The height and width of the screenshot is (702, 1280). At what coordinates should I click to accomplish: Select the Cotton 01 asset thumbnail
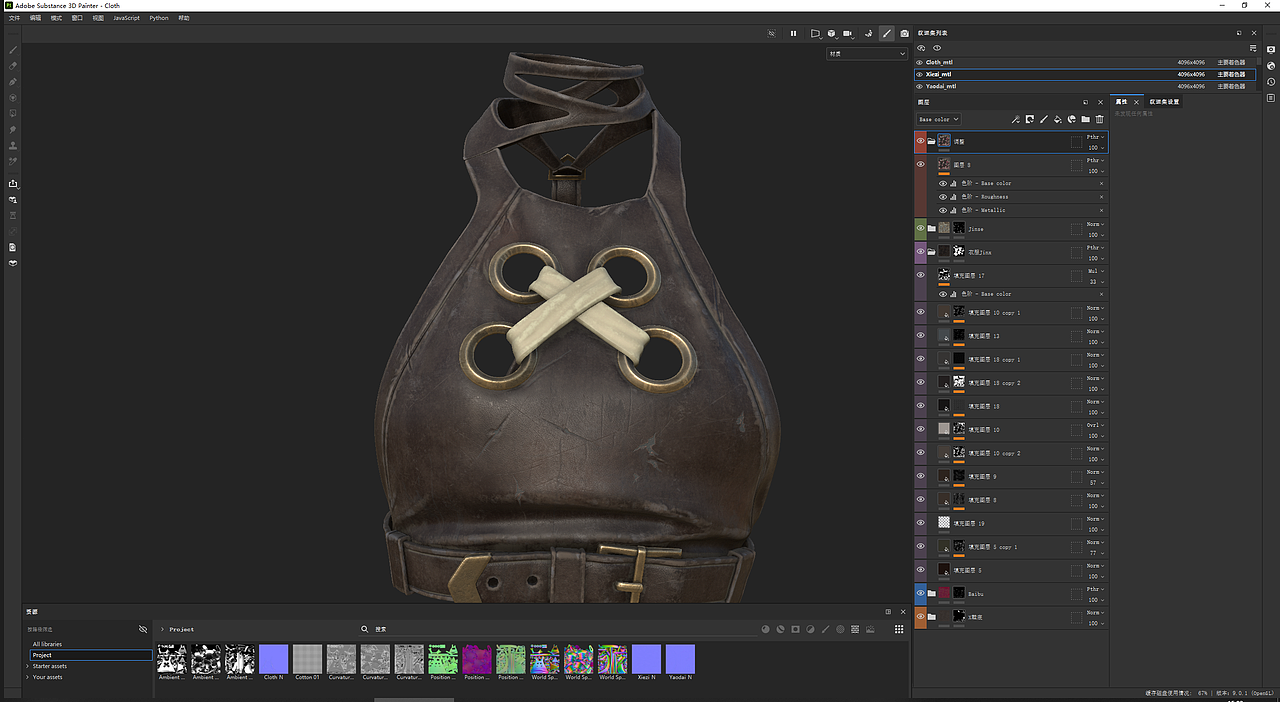(308, 659)
